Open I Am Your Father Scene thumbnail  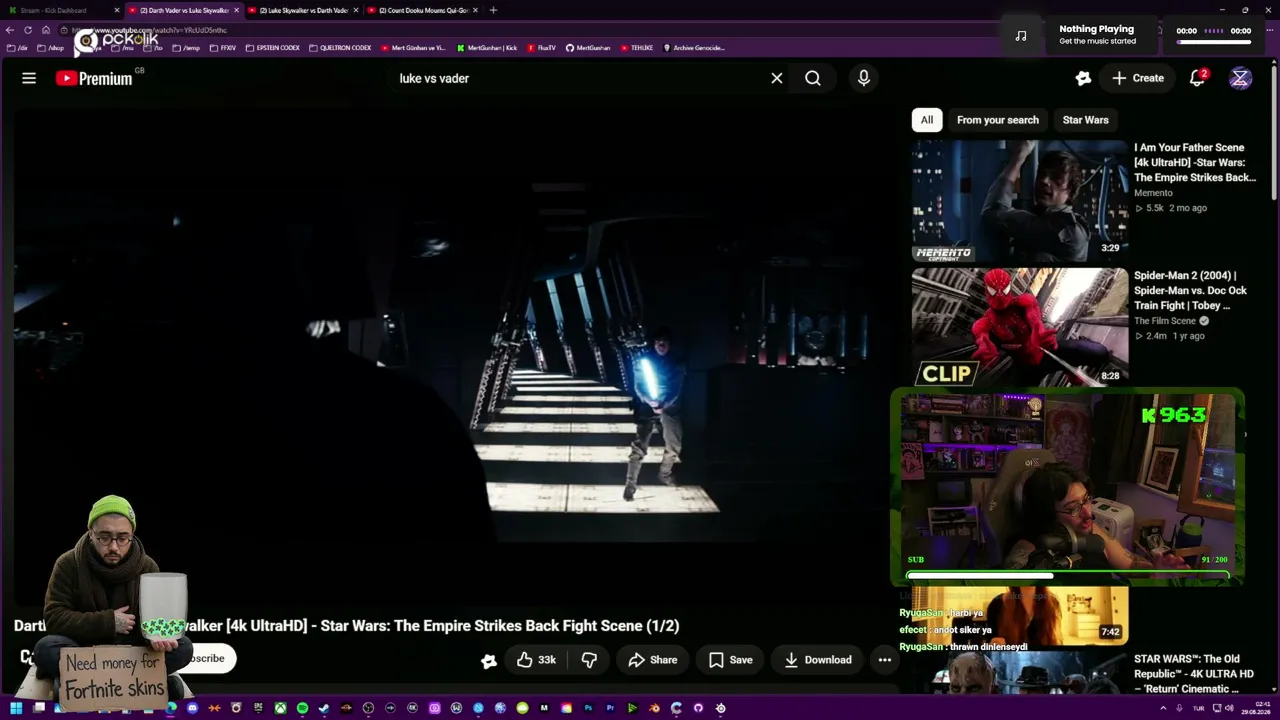pyautogui.click(x=1020, y=200)
